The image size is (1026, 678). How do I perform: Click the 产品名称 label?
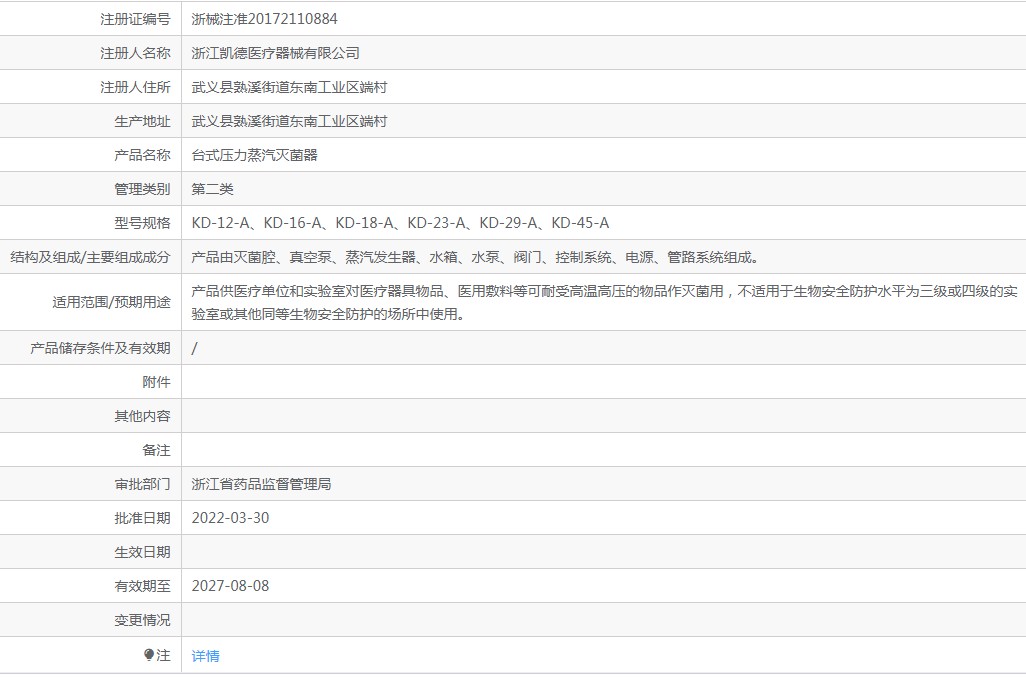pos(143,155)
